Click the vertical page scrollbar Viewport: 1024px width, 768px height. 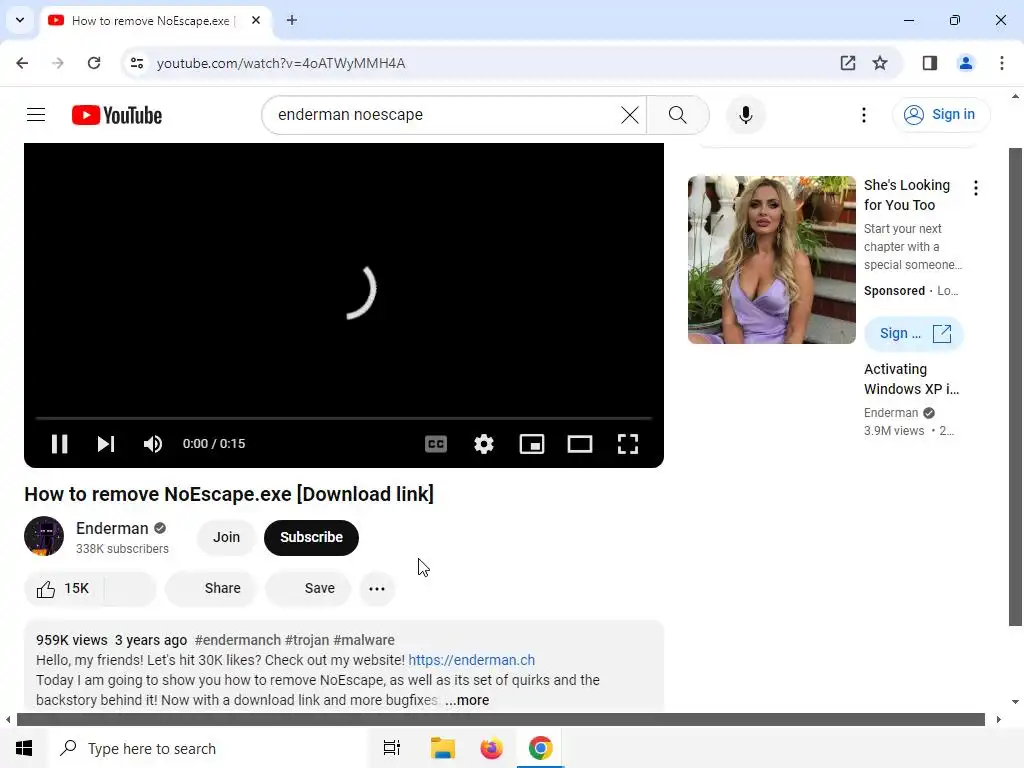(x=1015, y=387)
